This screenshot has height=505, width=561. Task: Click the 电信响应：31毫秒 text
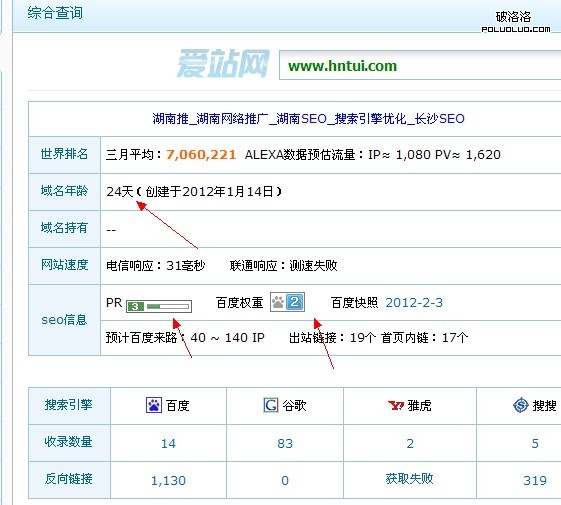156,266
